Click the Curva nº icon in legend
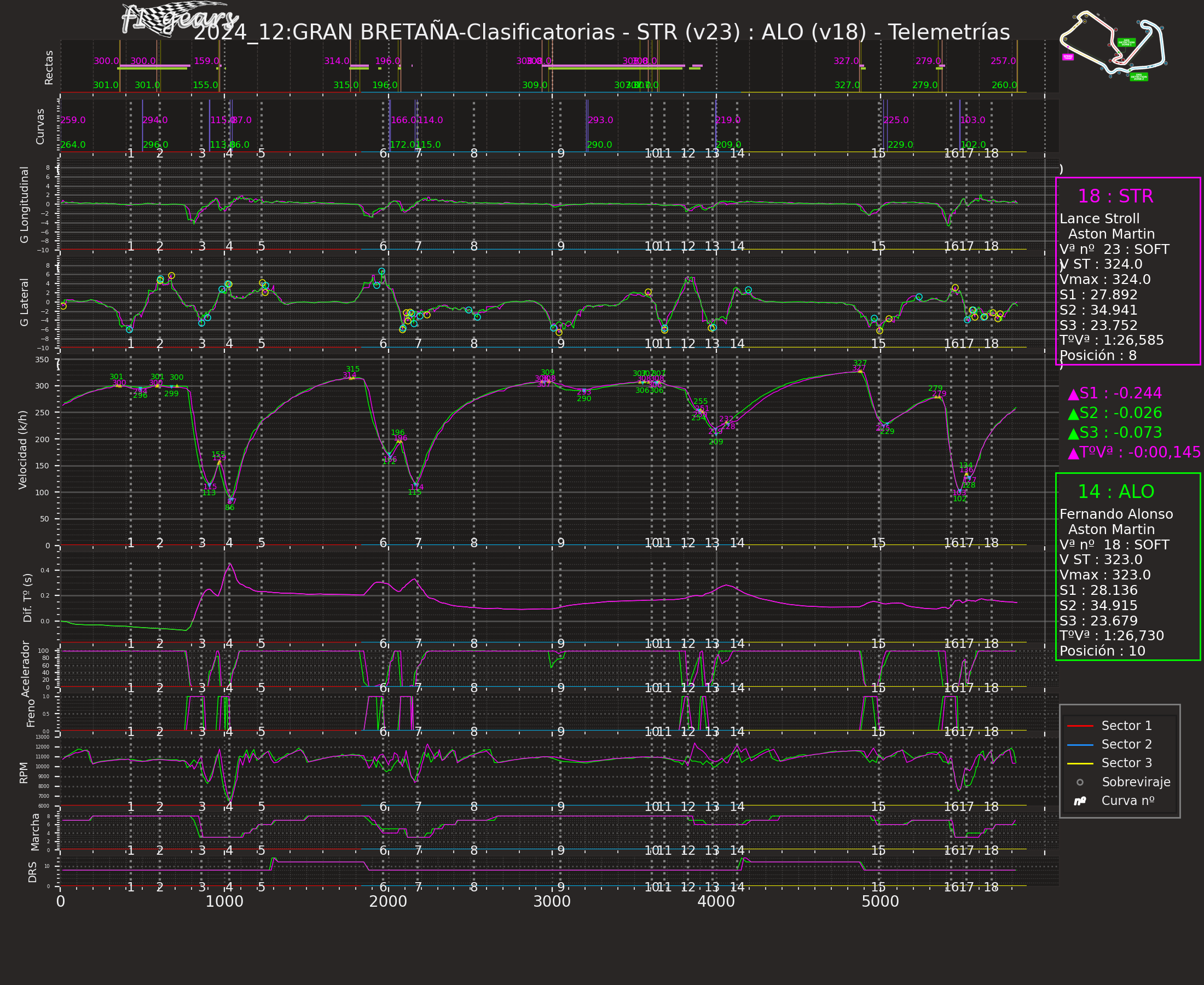1204x985 pixels. click(1080, 801)
